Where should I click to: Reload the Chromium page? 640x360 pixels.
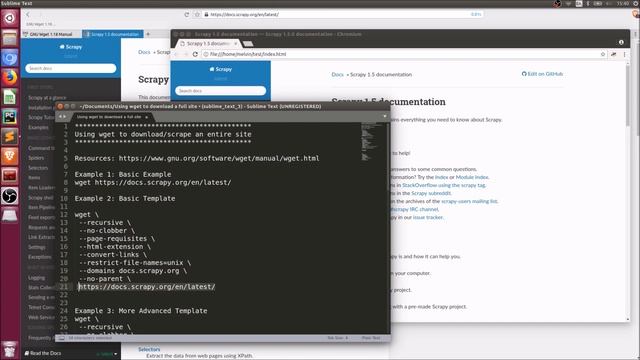point(195,54)
